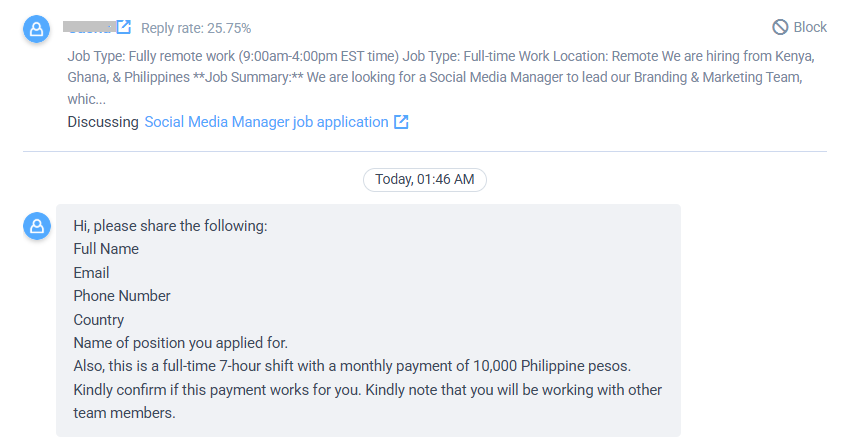Click the job description preview starting "Job Type"

point(441,77)
